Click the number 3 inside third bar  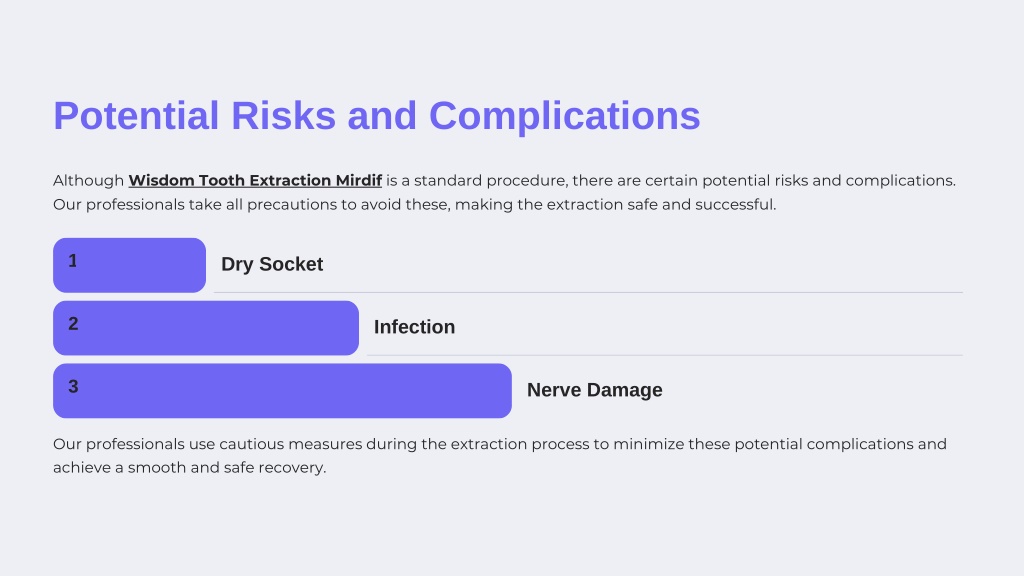pos(73,386)
